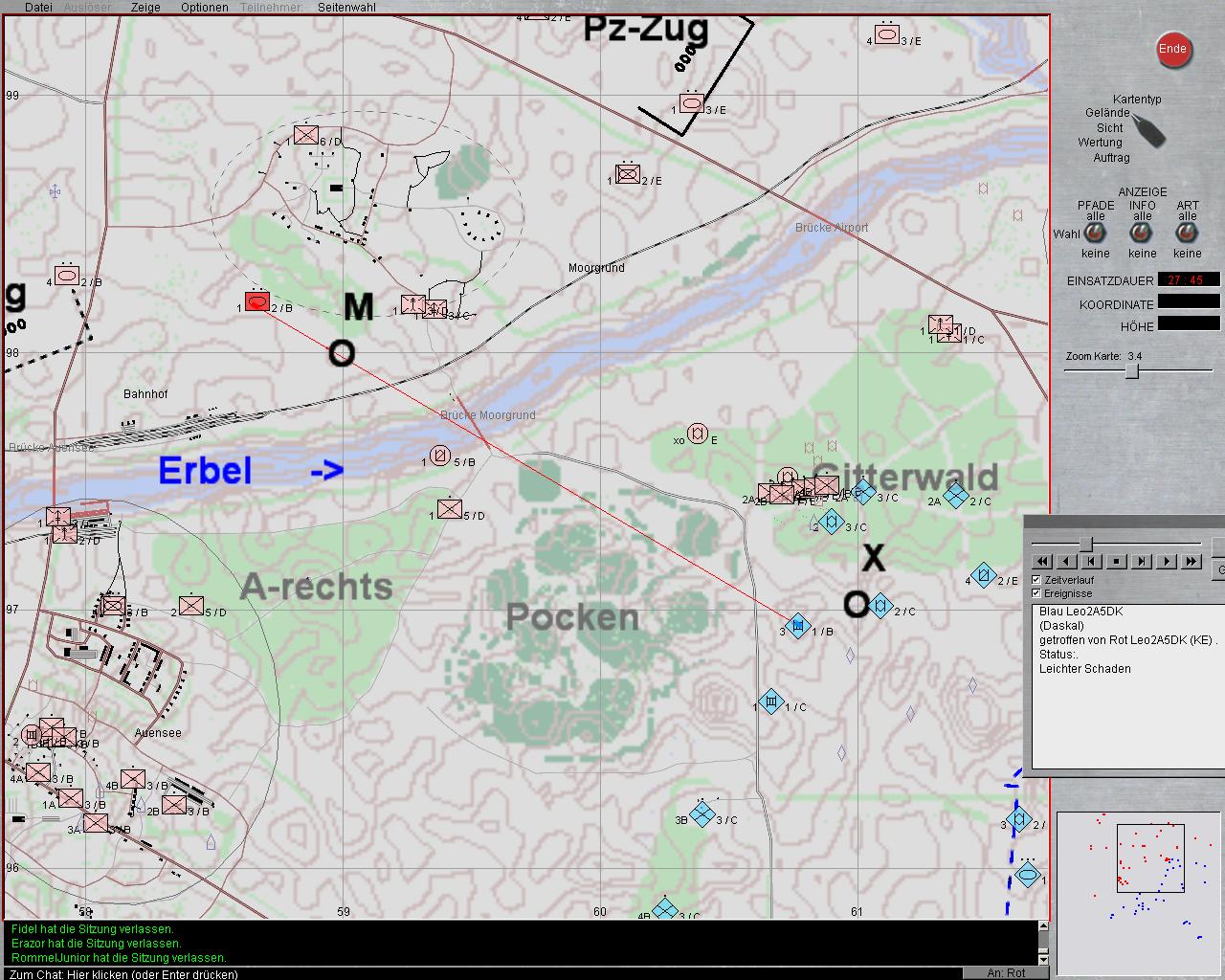1225x980 pixels.
Task: Select the blue unit labeled 1/C
Action: pos(770,702)
